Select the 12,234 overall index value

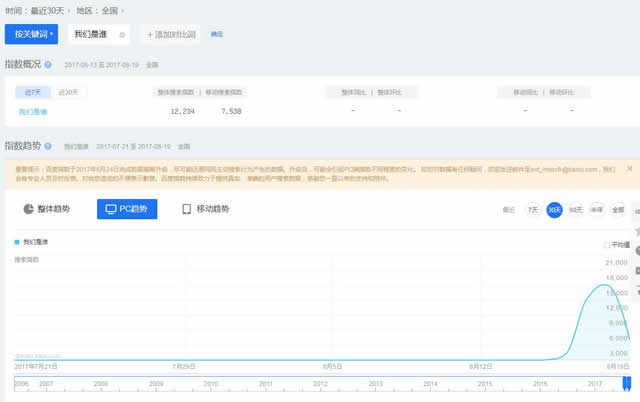[x=182, y=111]
